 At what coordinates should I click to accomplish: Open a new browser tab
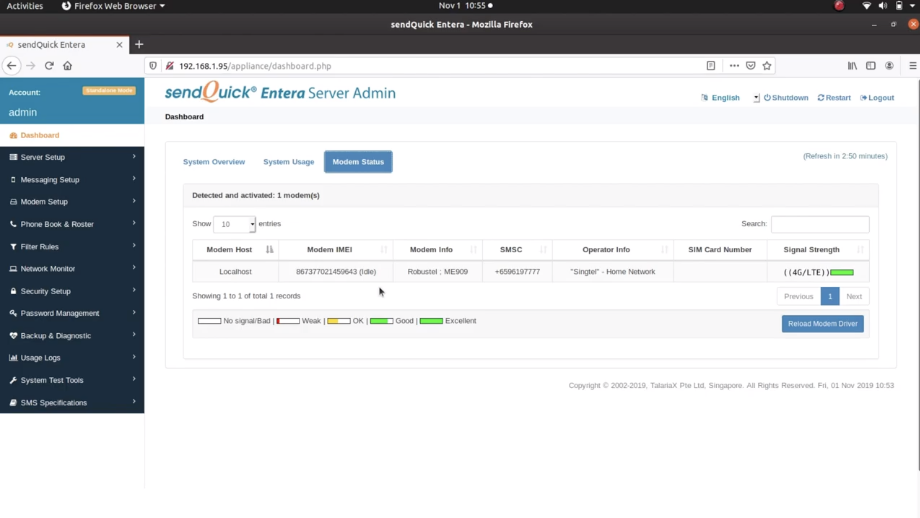139,45
